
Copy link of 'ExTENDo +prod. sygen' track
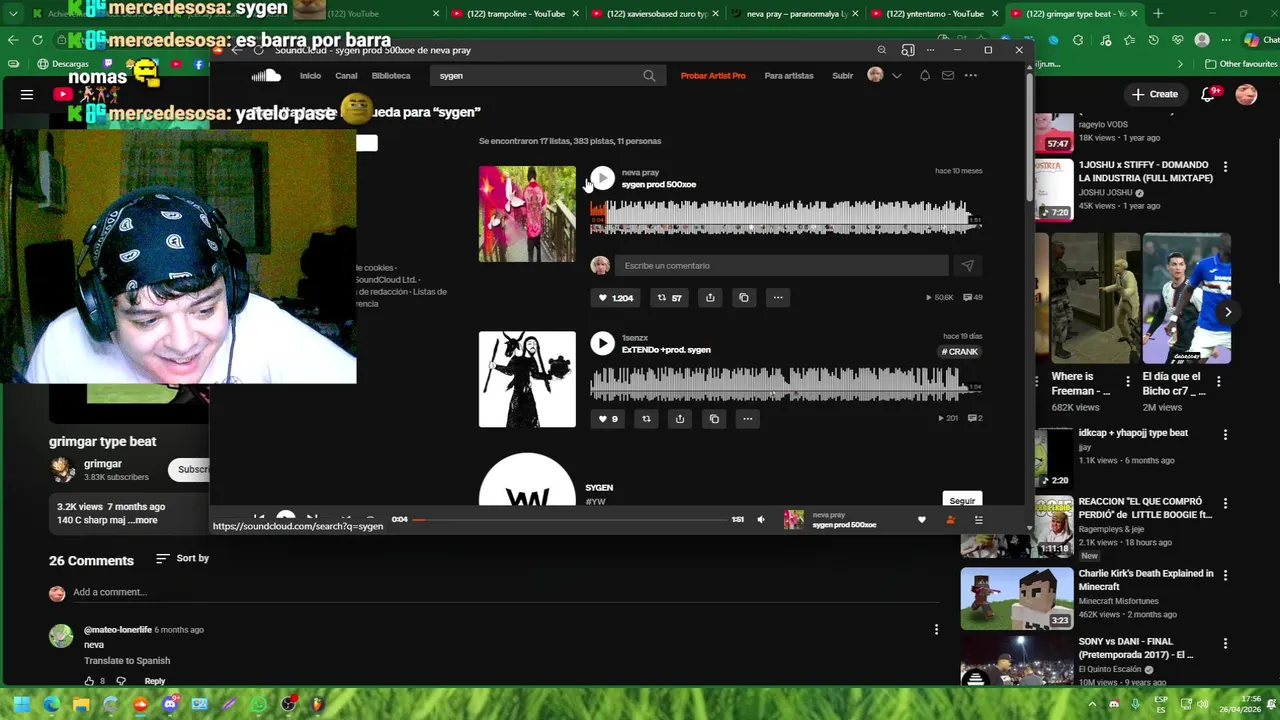pyautogui.click(x=714, y=419)
